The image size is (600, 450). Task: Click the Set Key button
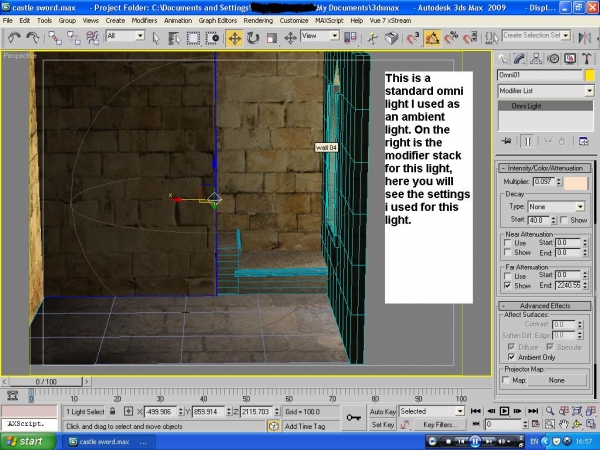pyautogui.click(x=383, y=424)
